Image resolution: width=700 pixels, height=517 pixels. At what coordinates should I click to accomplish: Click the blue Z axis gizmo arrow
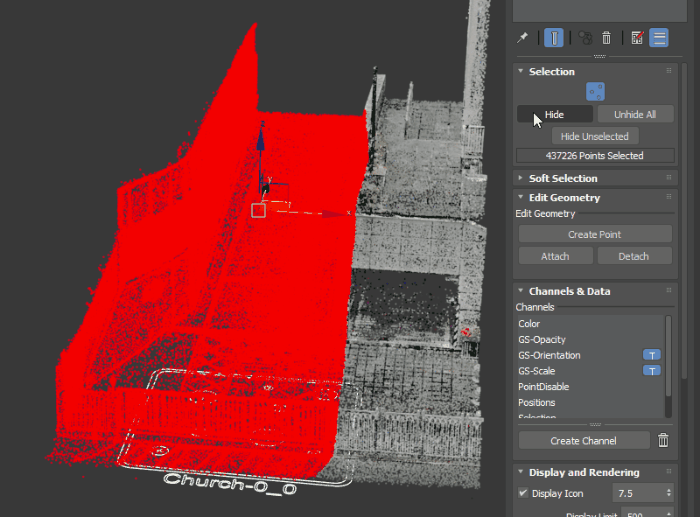(261, 139)
